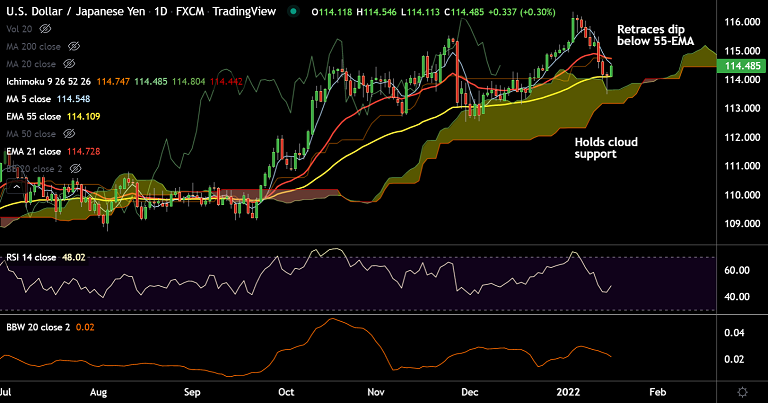Click the green market status dot
The image size is (768, 403).
pos(293,11)
